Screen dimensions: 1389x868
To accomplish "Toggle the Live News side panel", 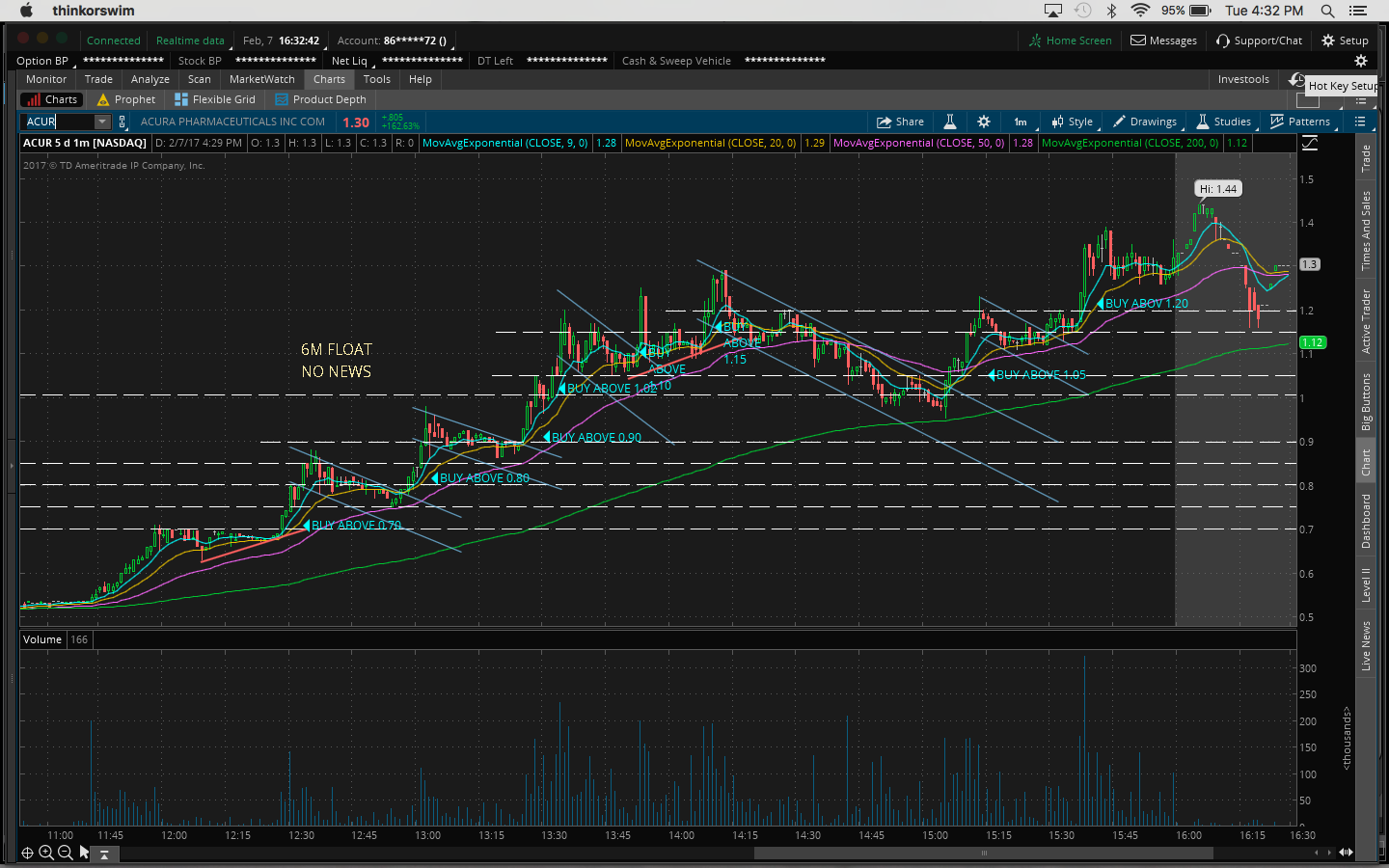I will point(1366,645).
